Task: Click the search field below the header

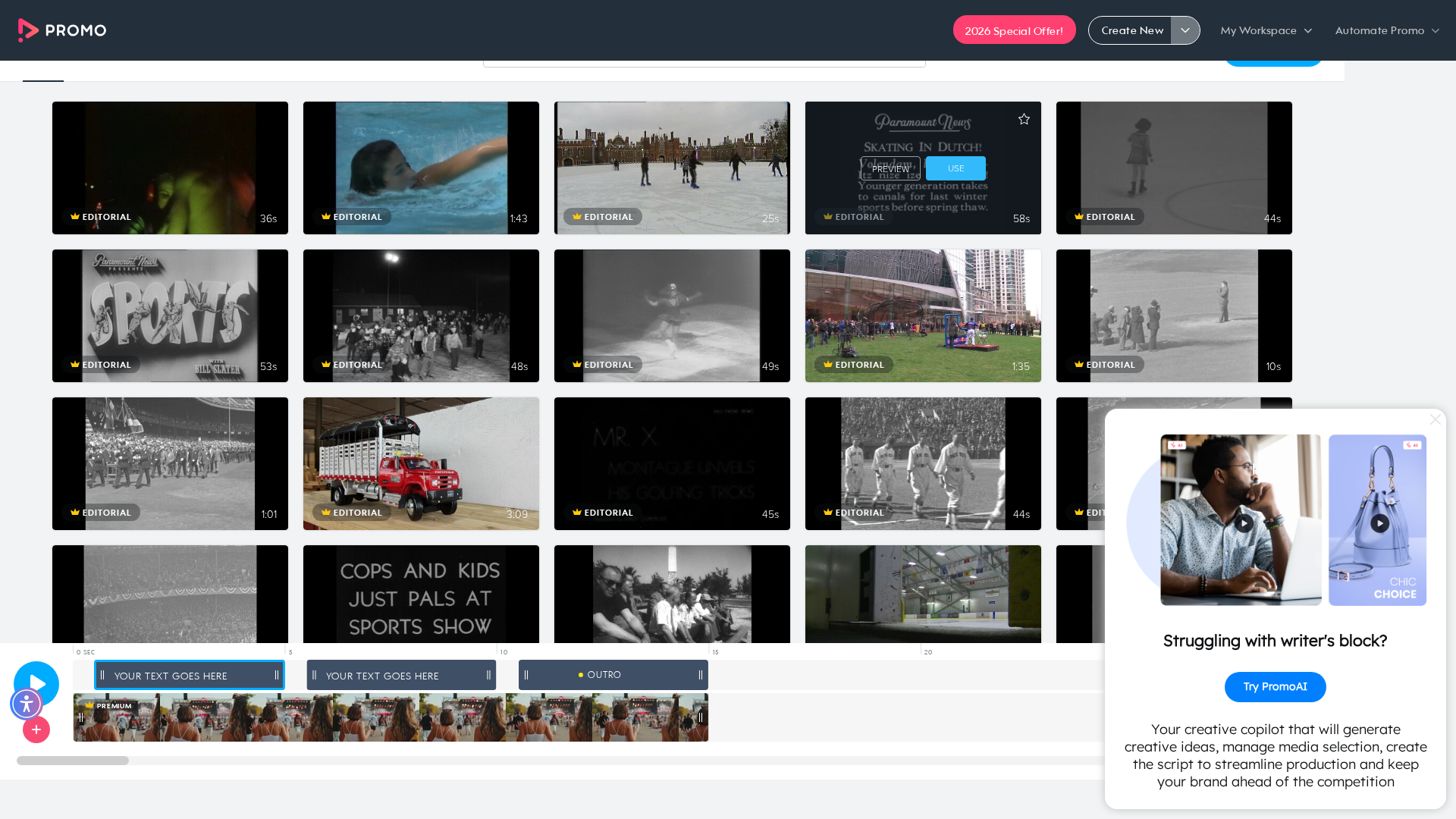Action: (704, 64)
